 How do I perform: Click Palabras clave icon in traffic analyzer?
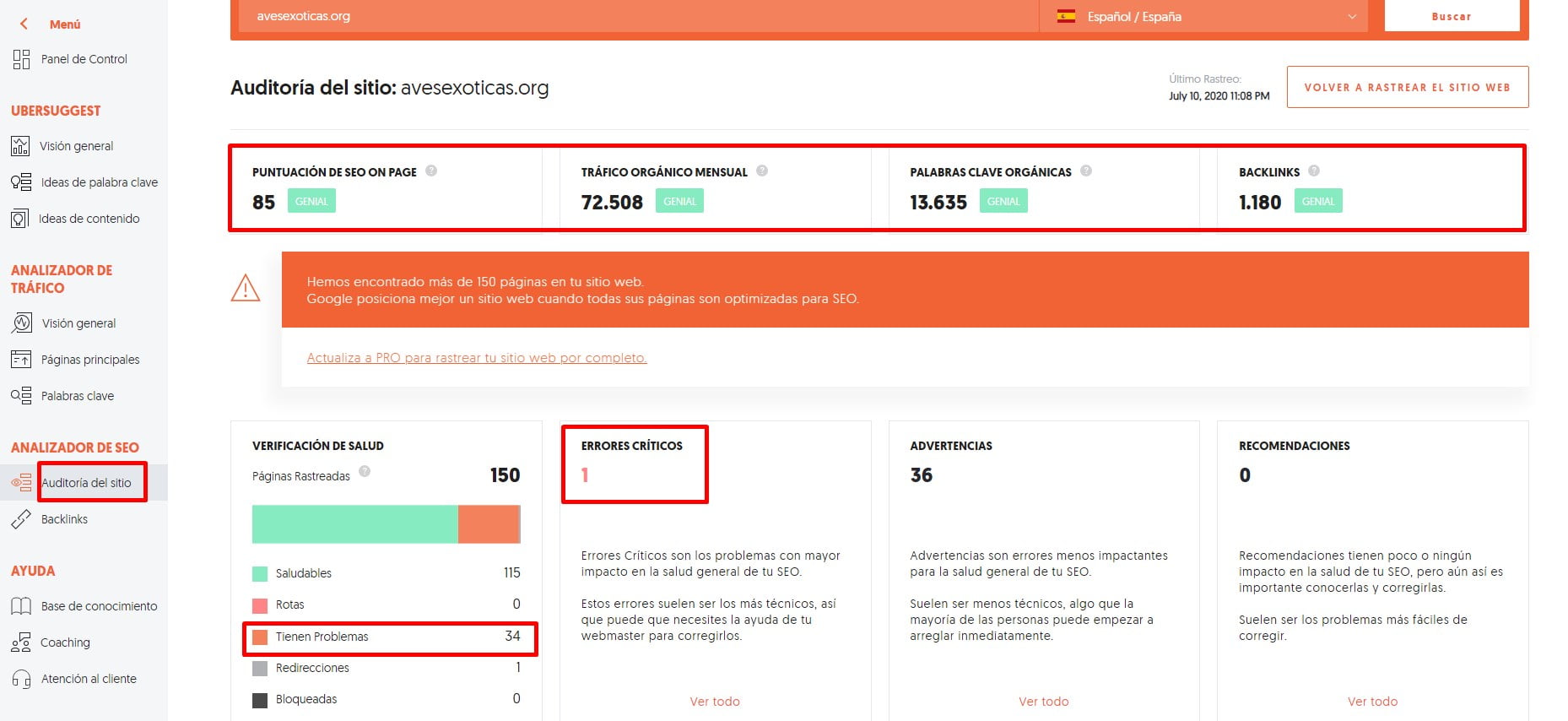click(x=21, y=396)
